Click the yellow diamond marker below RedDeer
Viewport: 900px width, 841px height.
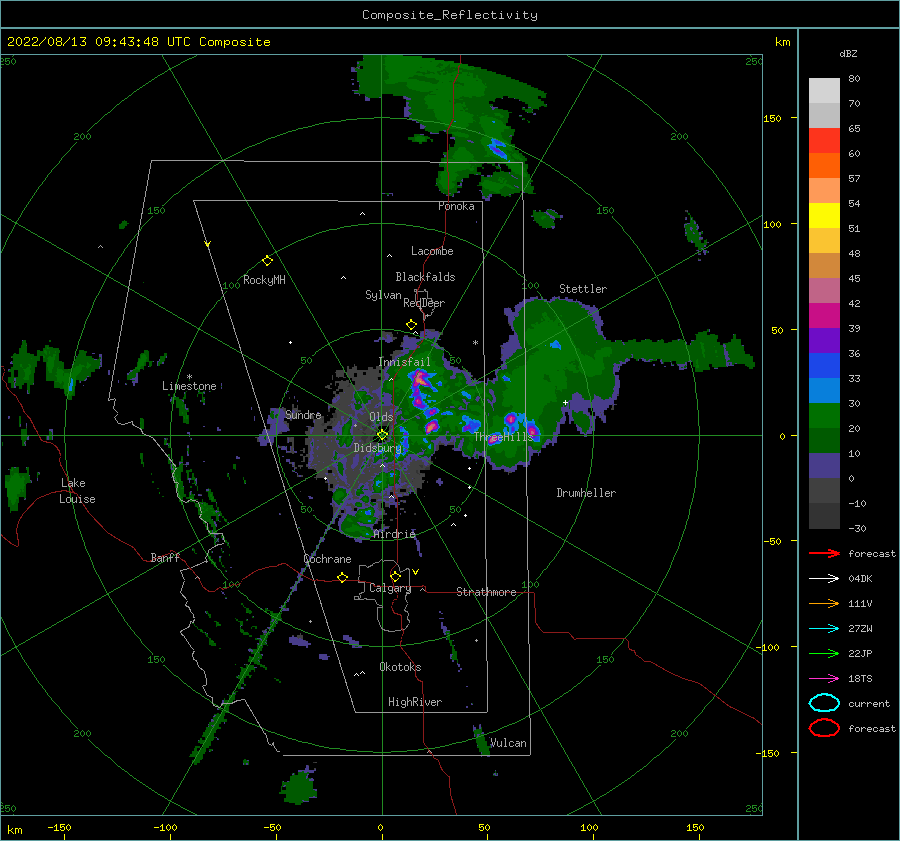pos(411,325)
